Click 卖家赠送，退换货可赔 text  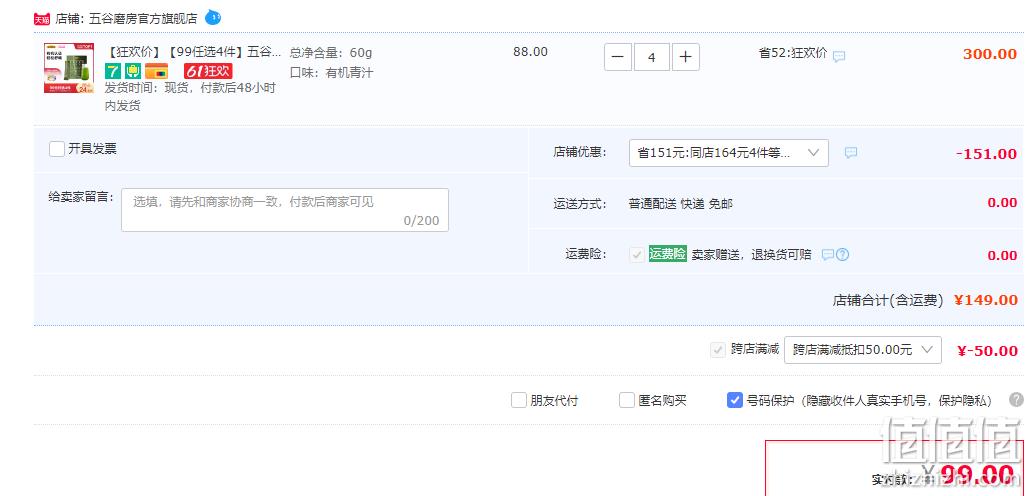751,255
